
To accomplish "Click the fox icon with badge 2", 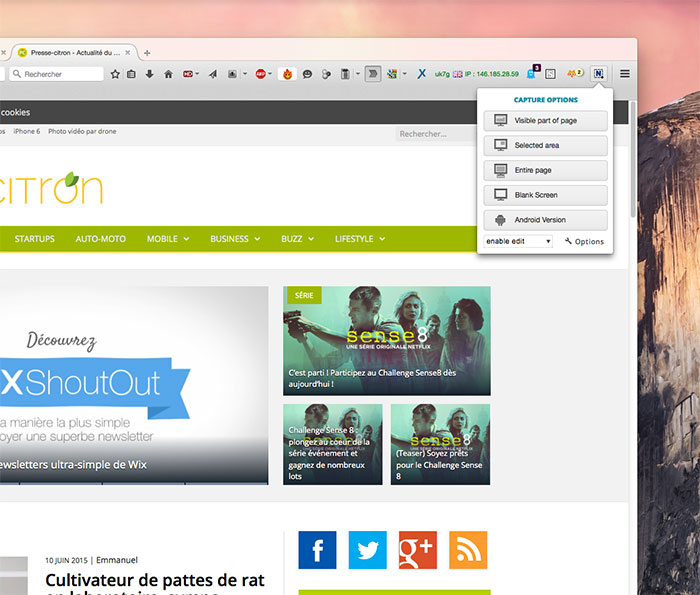I will [x=575, y=73].
